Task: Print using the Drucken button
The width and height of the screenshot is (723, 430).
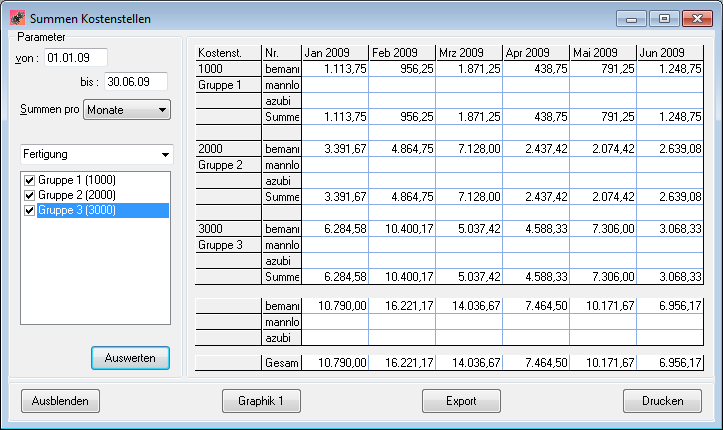Action: (662, 401)
